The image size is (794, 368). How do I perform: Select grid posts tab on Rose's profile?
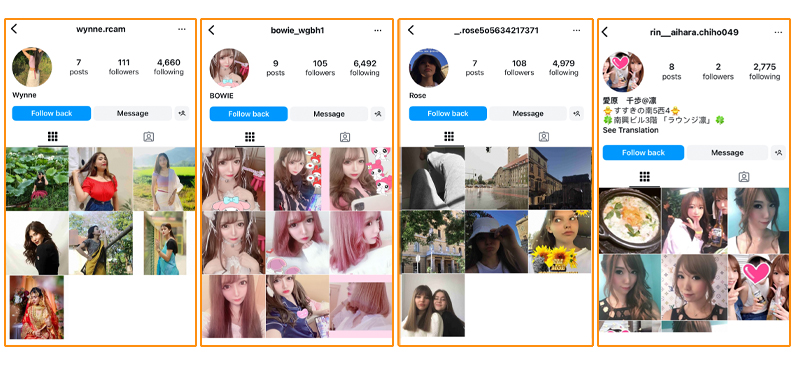click(x=449, y=136)
